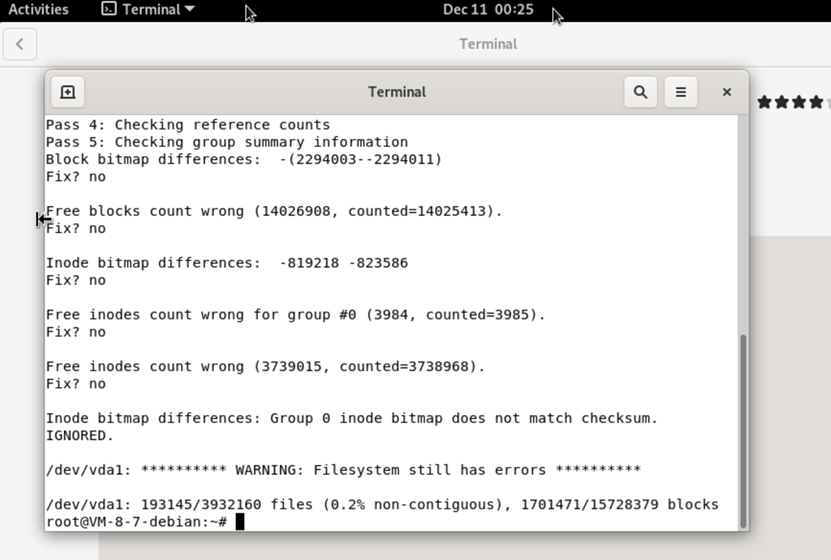
Task: Click 'WARNING: Filesystem still has errors' line
Action: click(343, 470)
